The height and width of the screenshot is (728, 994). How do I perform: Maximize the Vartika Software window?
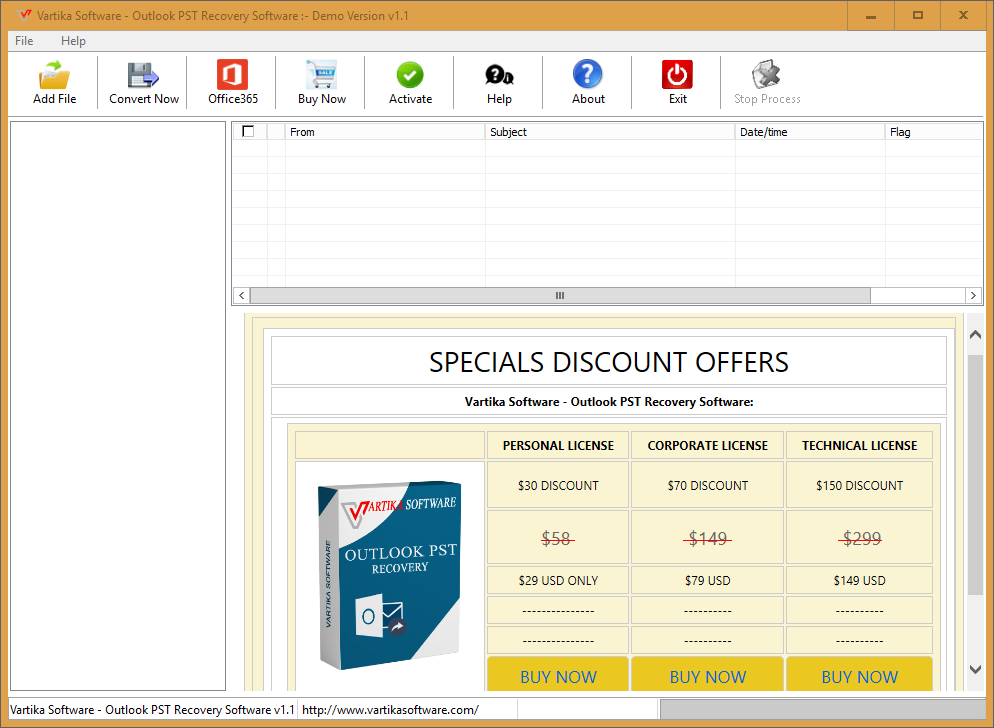917,16
